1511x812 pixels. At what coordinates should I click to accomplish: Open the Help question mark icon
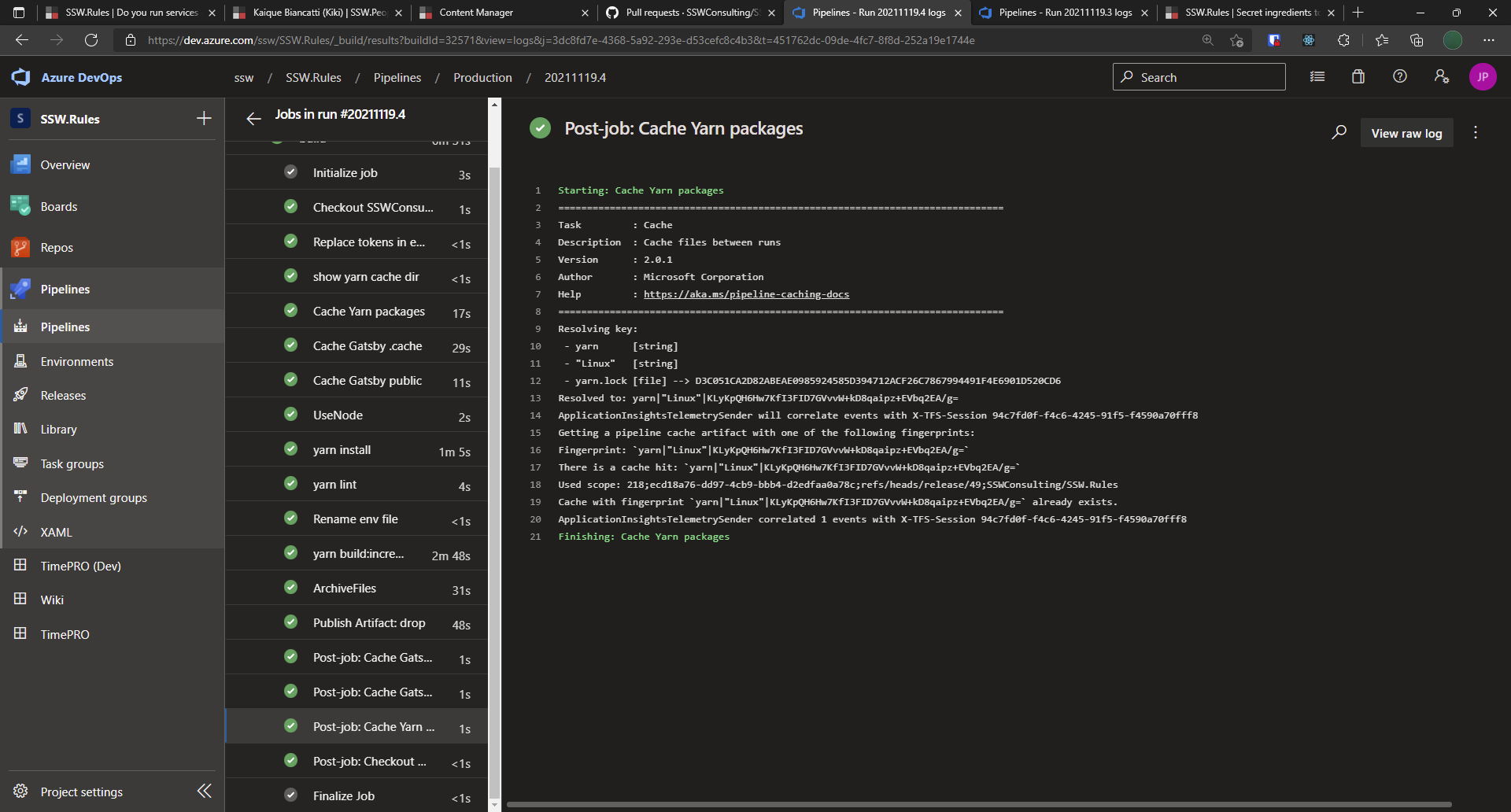pos(1400,76)
